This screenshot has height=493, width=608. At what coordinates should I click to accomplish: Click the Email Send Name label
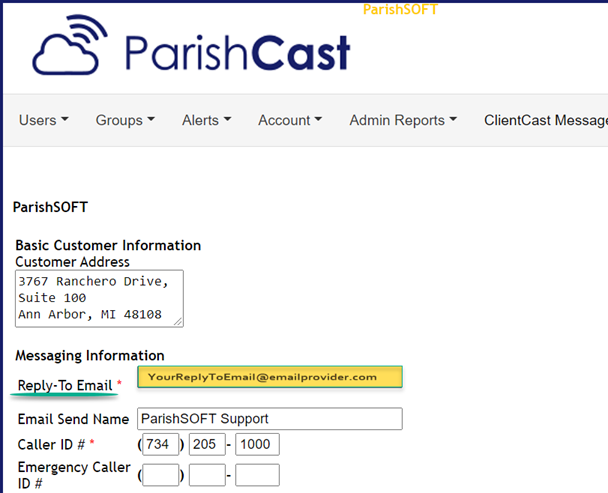73,419
